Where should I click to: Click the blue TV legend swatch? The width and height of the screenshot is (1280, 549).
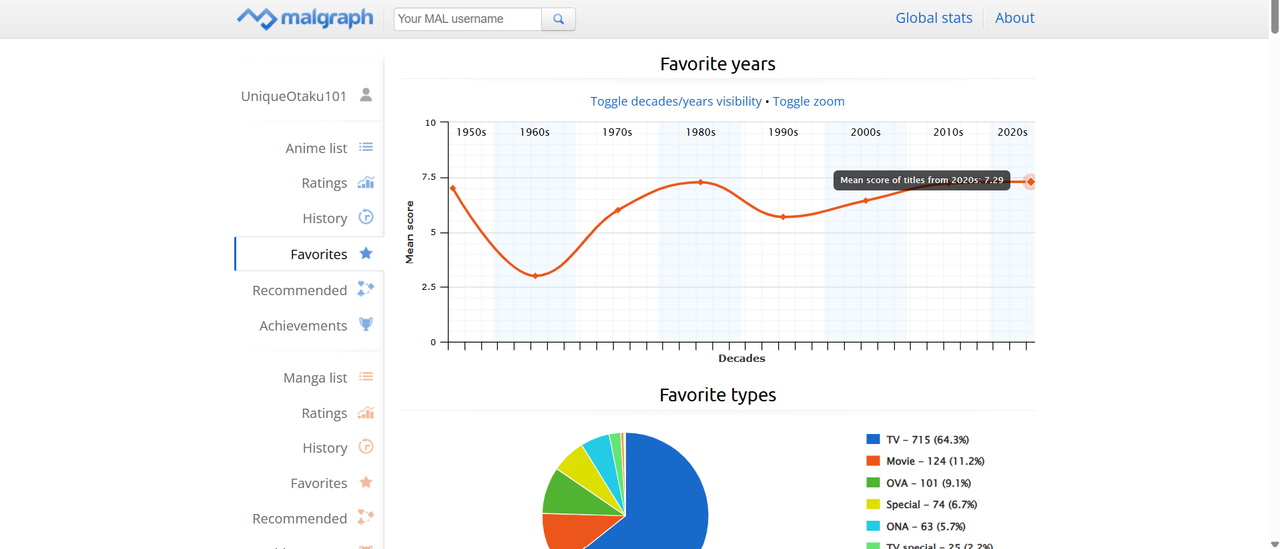(873, 440)
